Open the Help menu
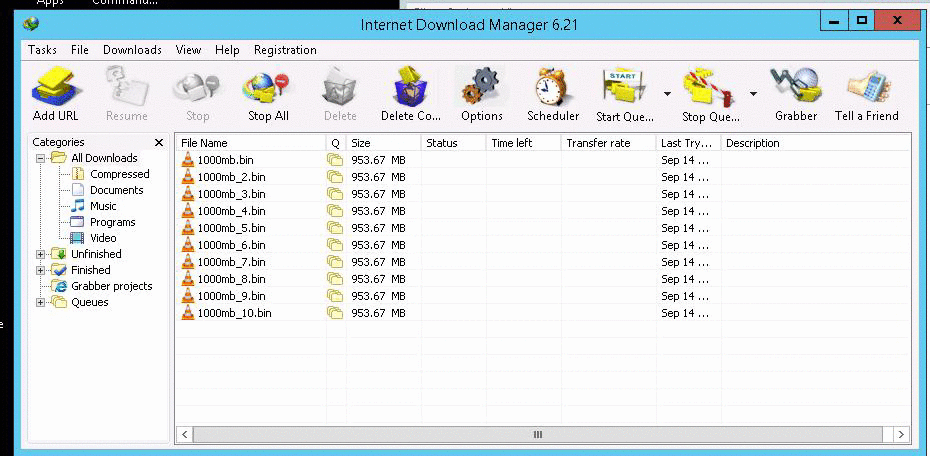The height and width of the screenshot is (456, 930). tap(227, 50)
